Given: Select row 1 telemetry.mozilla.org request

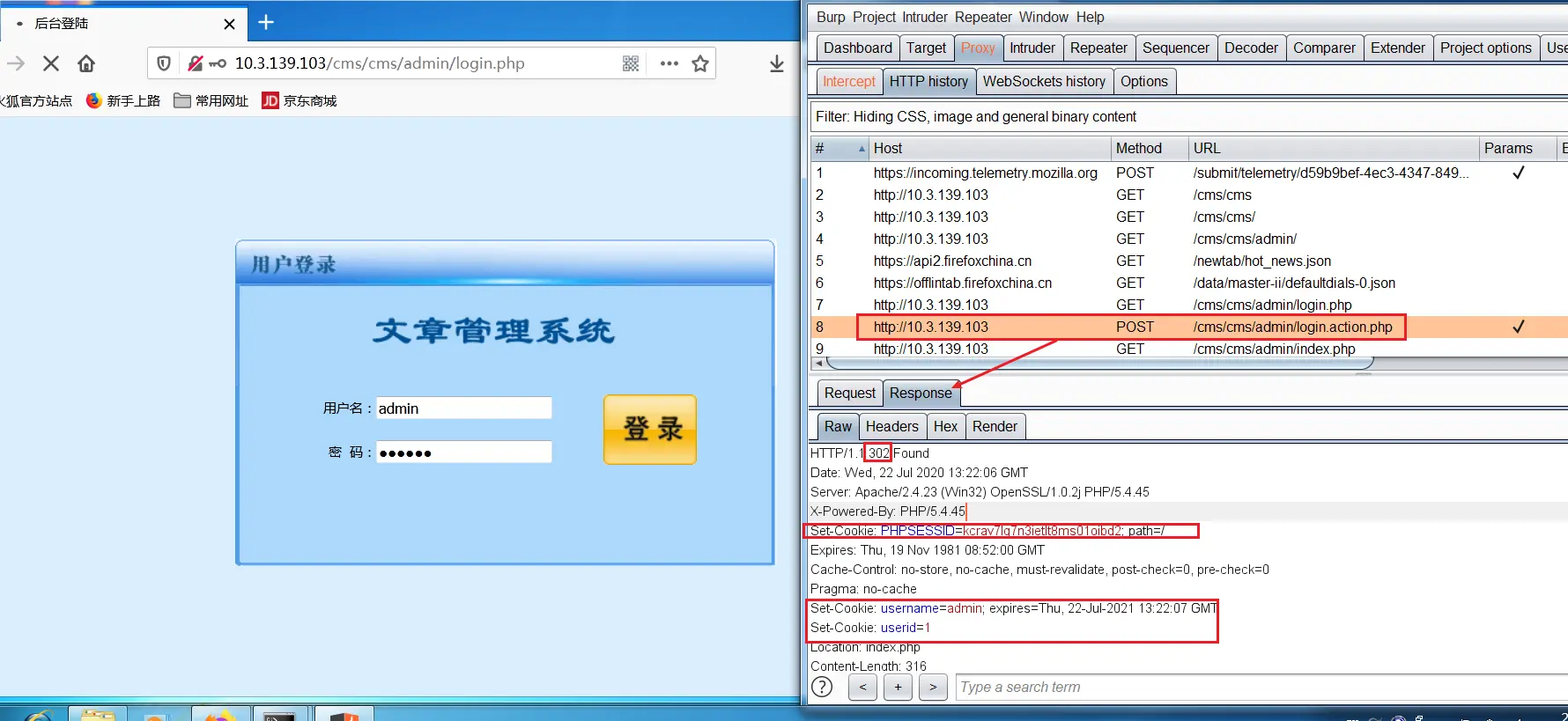Looking at the screenshot, I should (x=1189, y=173).
